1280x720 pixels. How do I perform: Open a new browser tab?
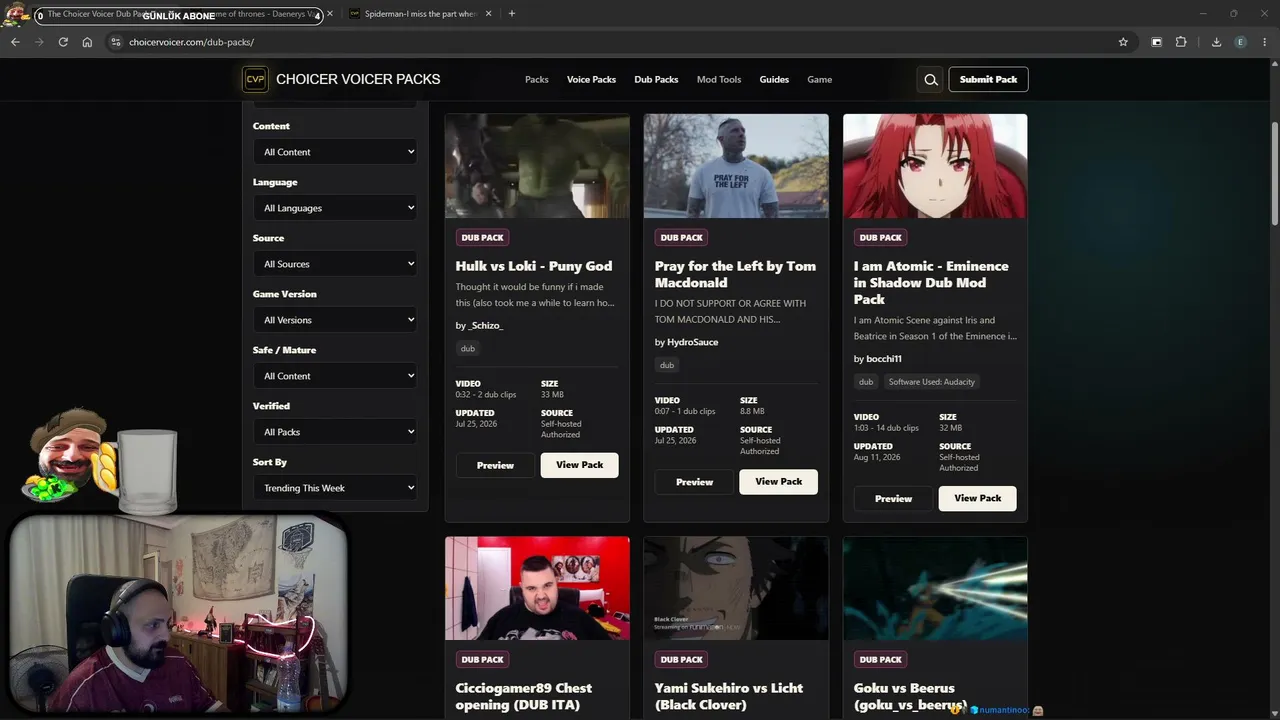pos(511,14)
